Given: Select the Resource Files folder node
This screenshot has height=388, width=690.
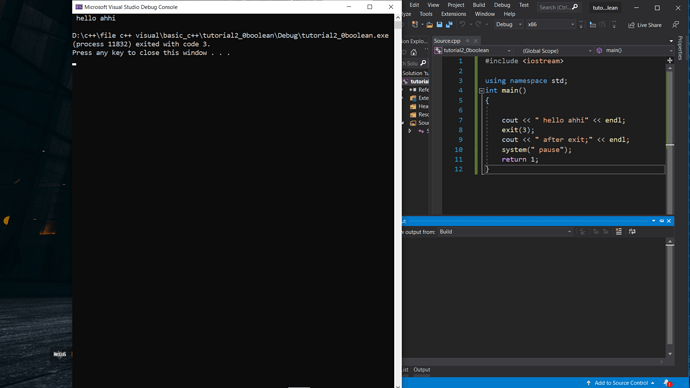Looking at the screenshot, I should [x=423, y=114].
